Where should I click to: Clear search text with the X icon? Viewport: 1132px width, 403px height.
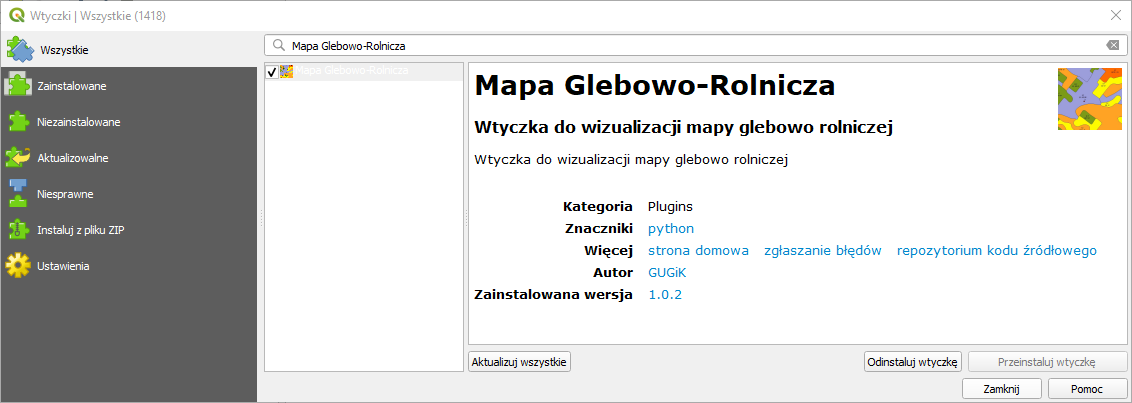pos(1112,46)
